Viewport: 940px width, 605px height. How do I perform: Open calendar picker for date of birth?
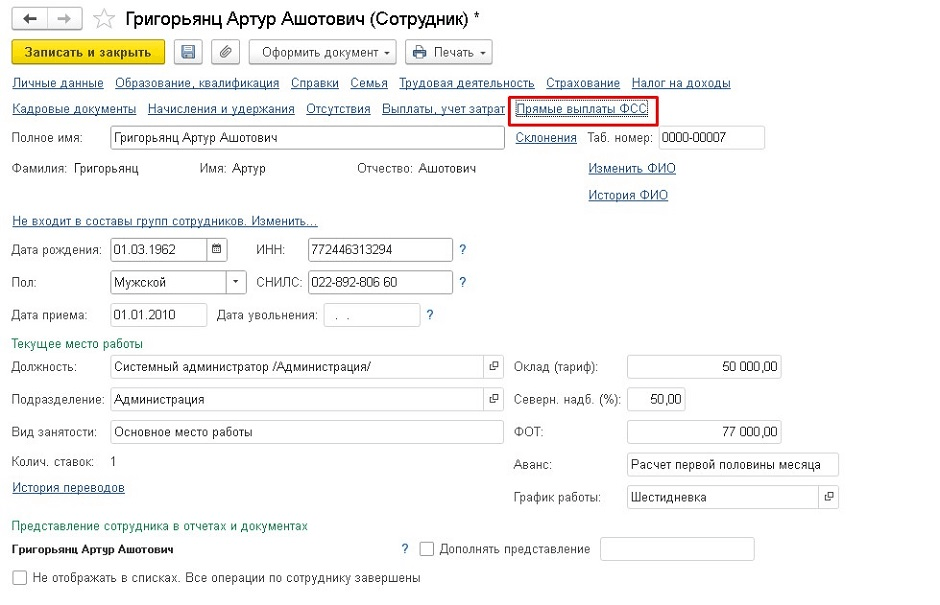coord(217,249)
